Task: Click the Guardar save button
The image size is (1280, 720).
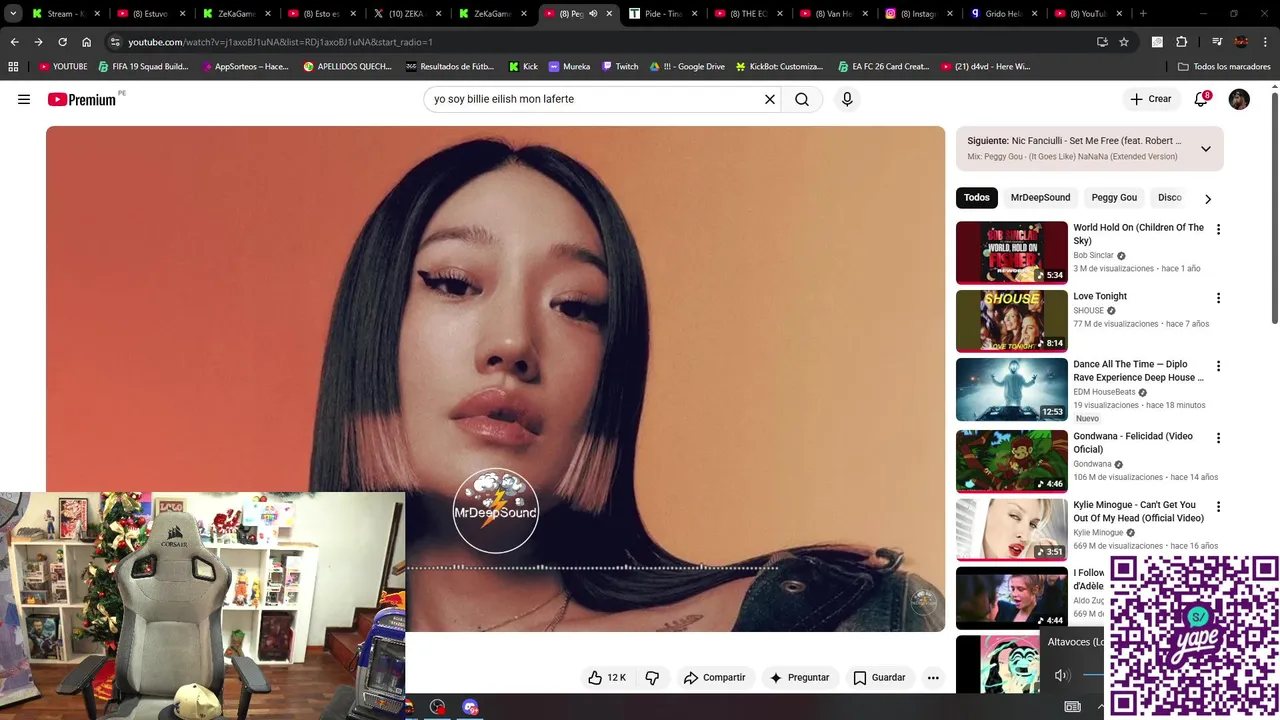Action: [x=879, y=677]
